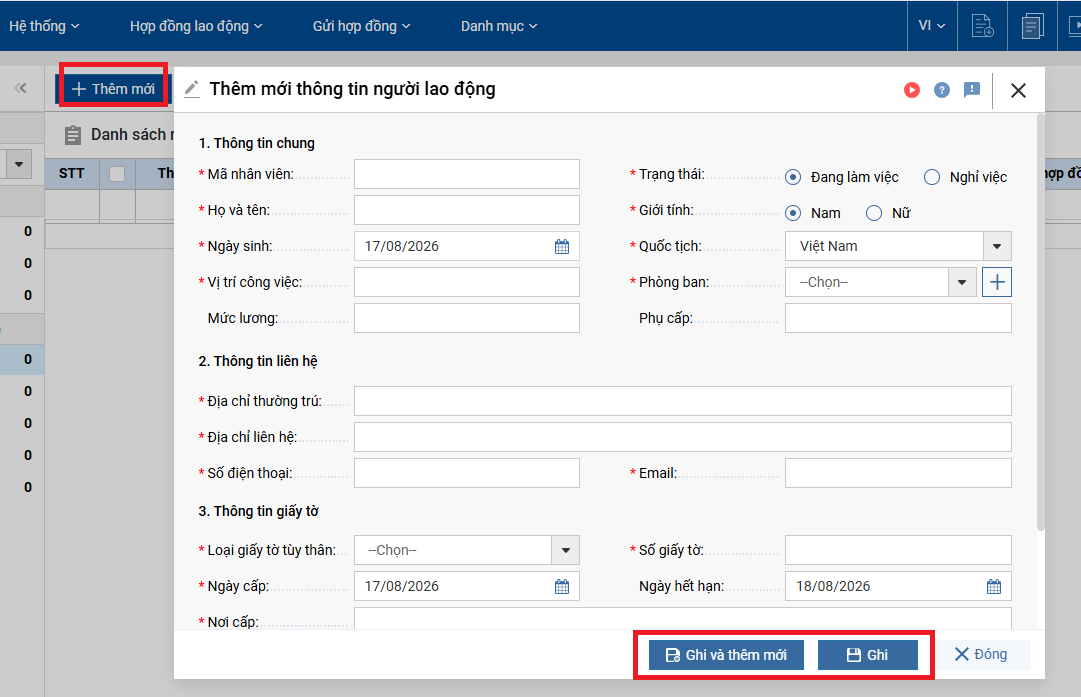Open the left sidebar dropdown arrow

(x=19, y=164)
